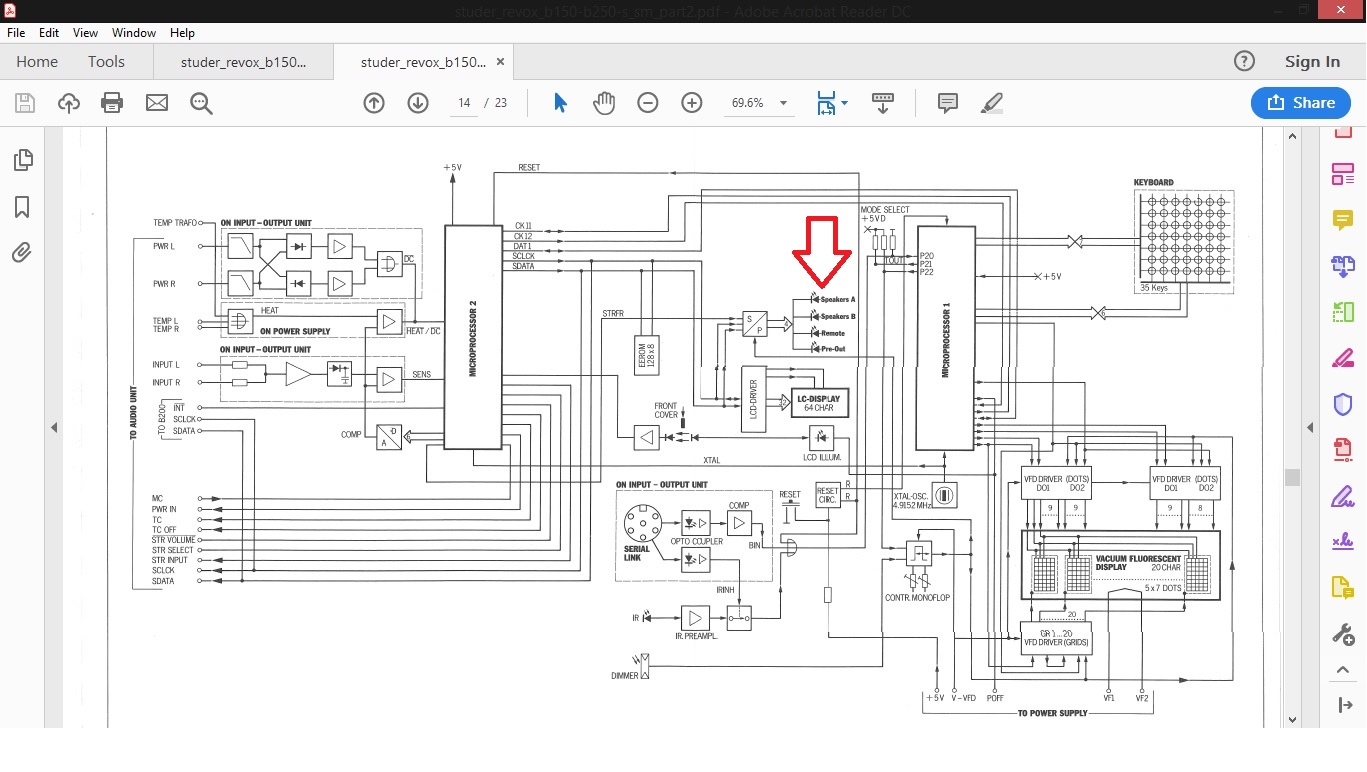Go to previous page arrow
Screen dimensions: 1367x772
pyautogui.click(x=374, y=103)
